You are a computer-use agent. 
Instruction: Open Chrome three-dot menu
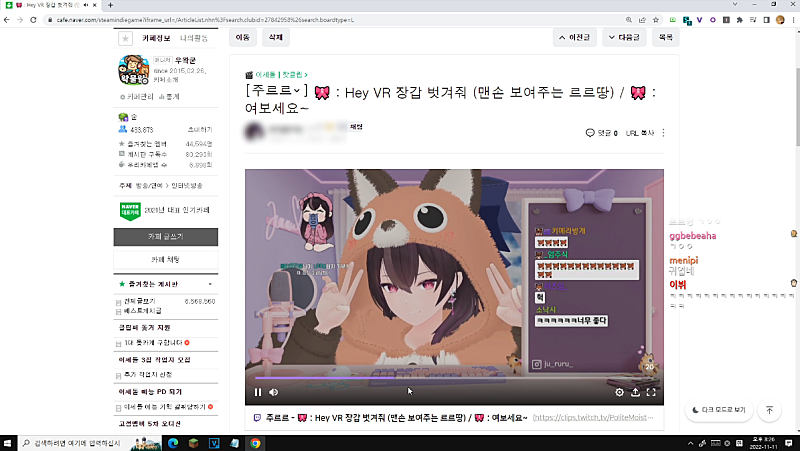[793, 20]
